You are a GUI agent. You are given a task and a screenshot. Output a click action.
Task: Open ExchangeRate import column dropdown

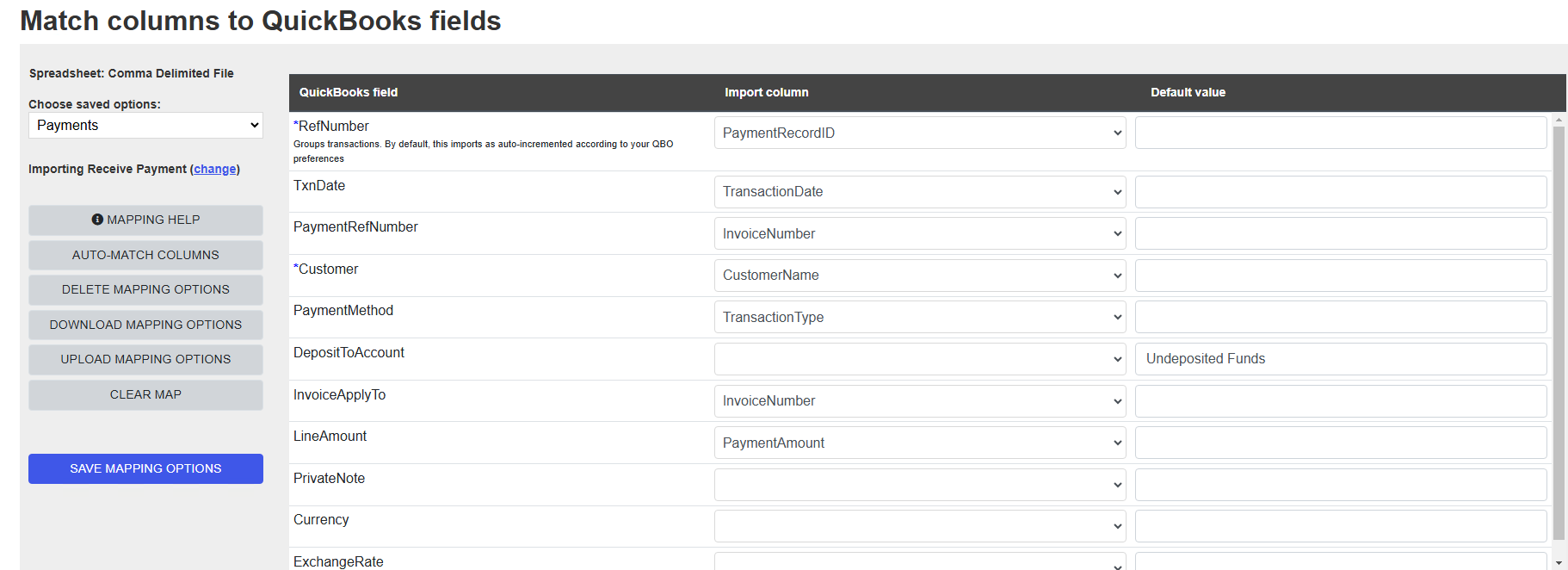coord(920,562)
